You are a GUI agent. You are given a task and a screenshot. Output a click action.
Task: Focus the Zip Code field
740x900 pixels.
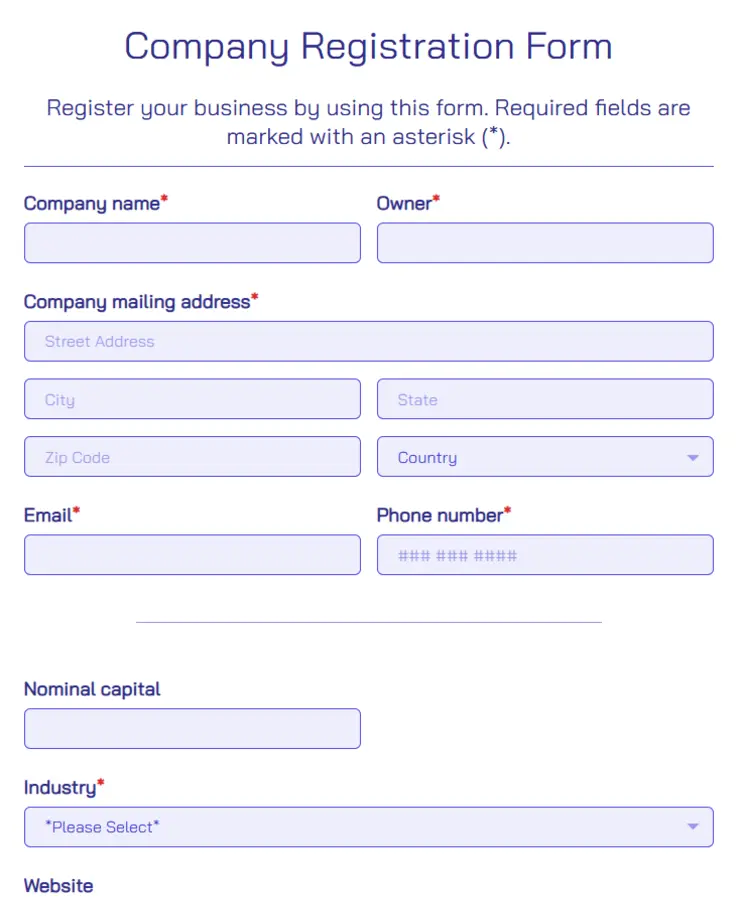click(192, 457)
